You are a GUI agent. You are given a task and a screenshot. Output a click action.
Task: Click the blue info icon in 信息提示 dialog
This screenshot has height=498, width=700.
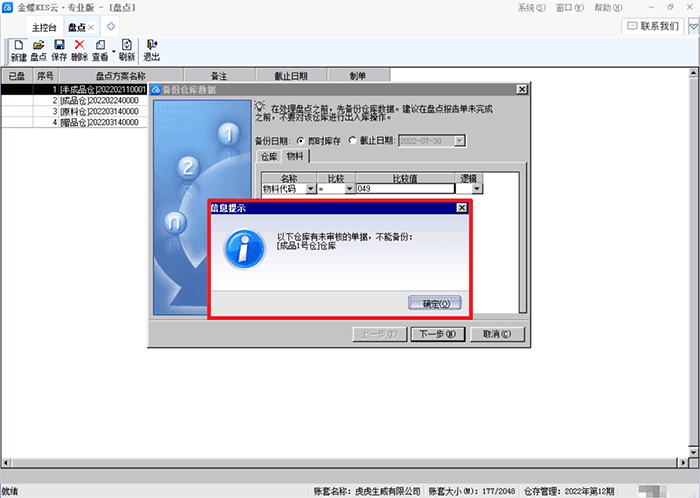click(244, 249)
